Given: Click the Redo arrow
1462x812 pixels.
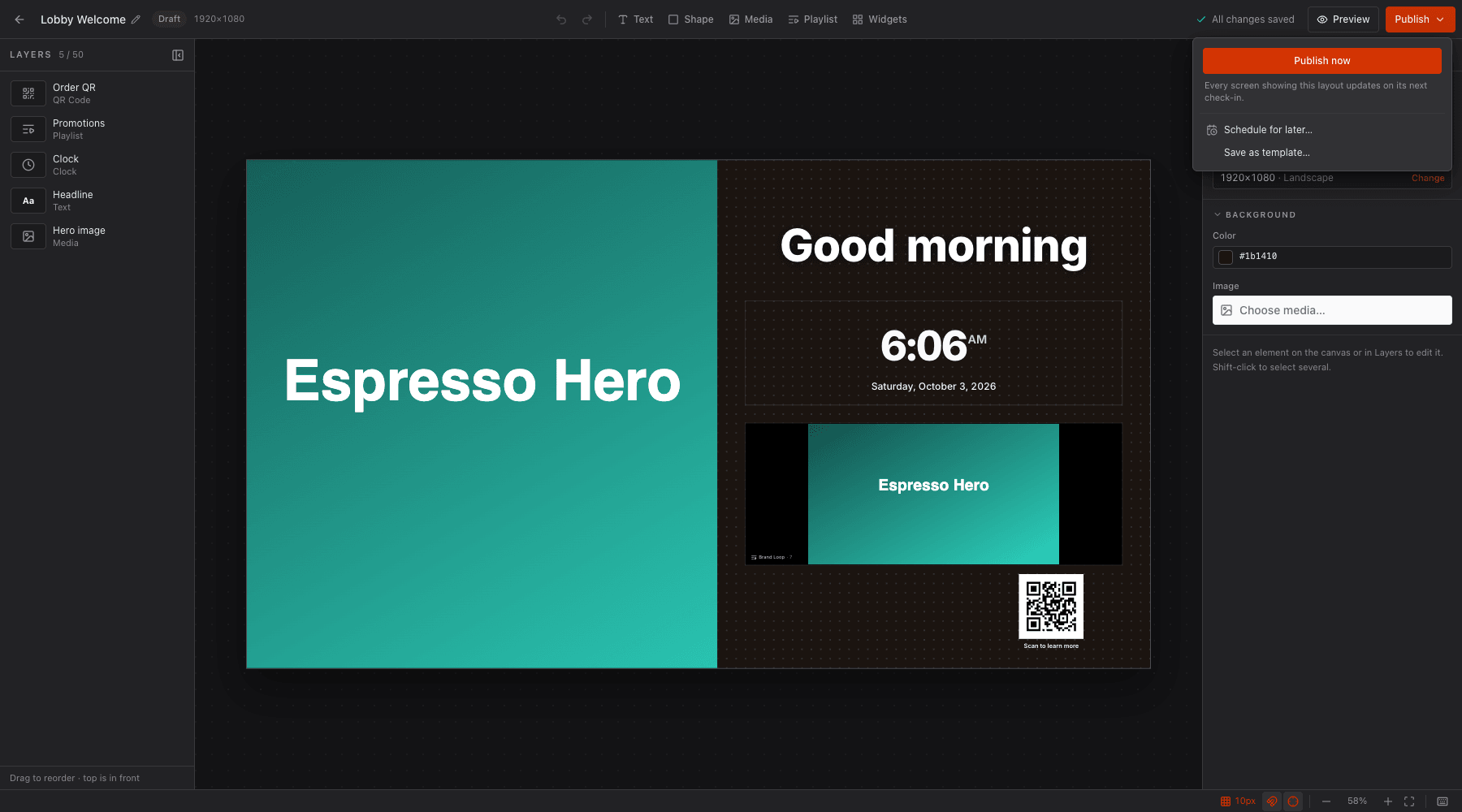Looking at the screenshot, I should [587, 19].
